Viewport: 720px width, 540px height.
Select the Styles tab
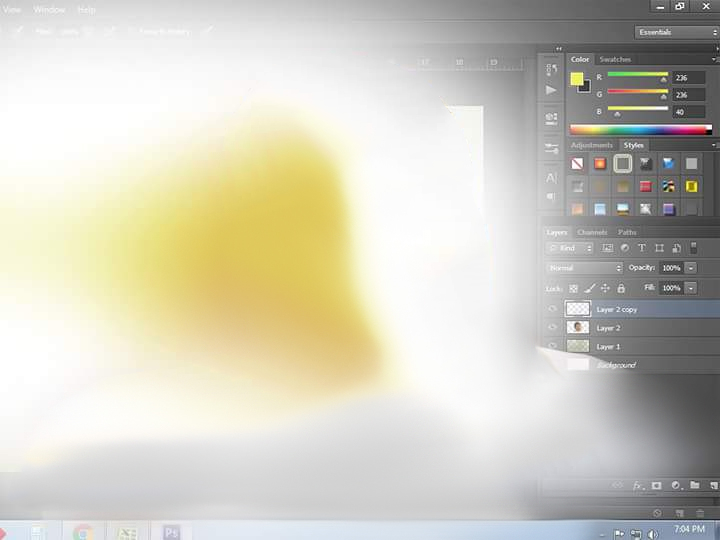tap(634, 145)
